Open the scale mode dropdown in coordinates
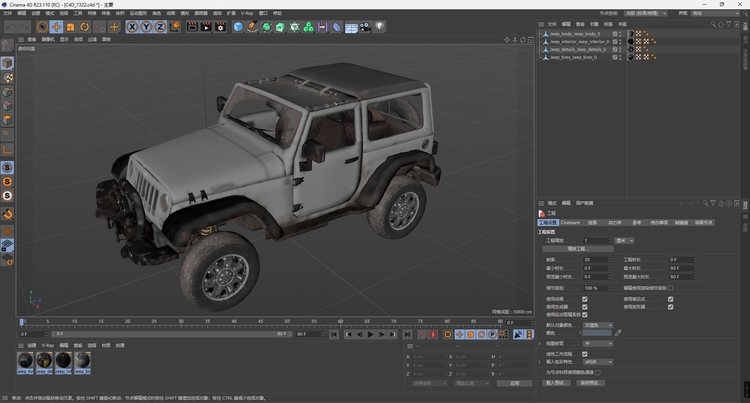This screenshot has width=750, height=403. click(472, 383)
